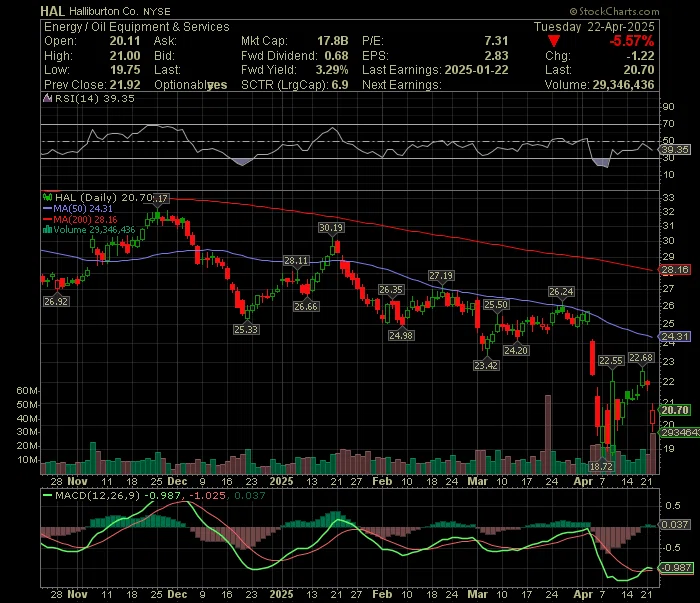Click the RSI(14) 39.35 legend text

(95, 99)
